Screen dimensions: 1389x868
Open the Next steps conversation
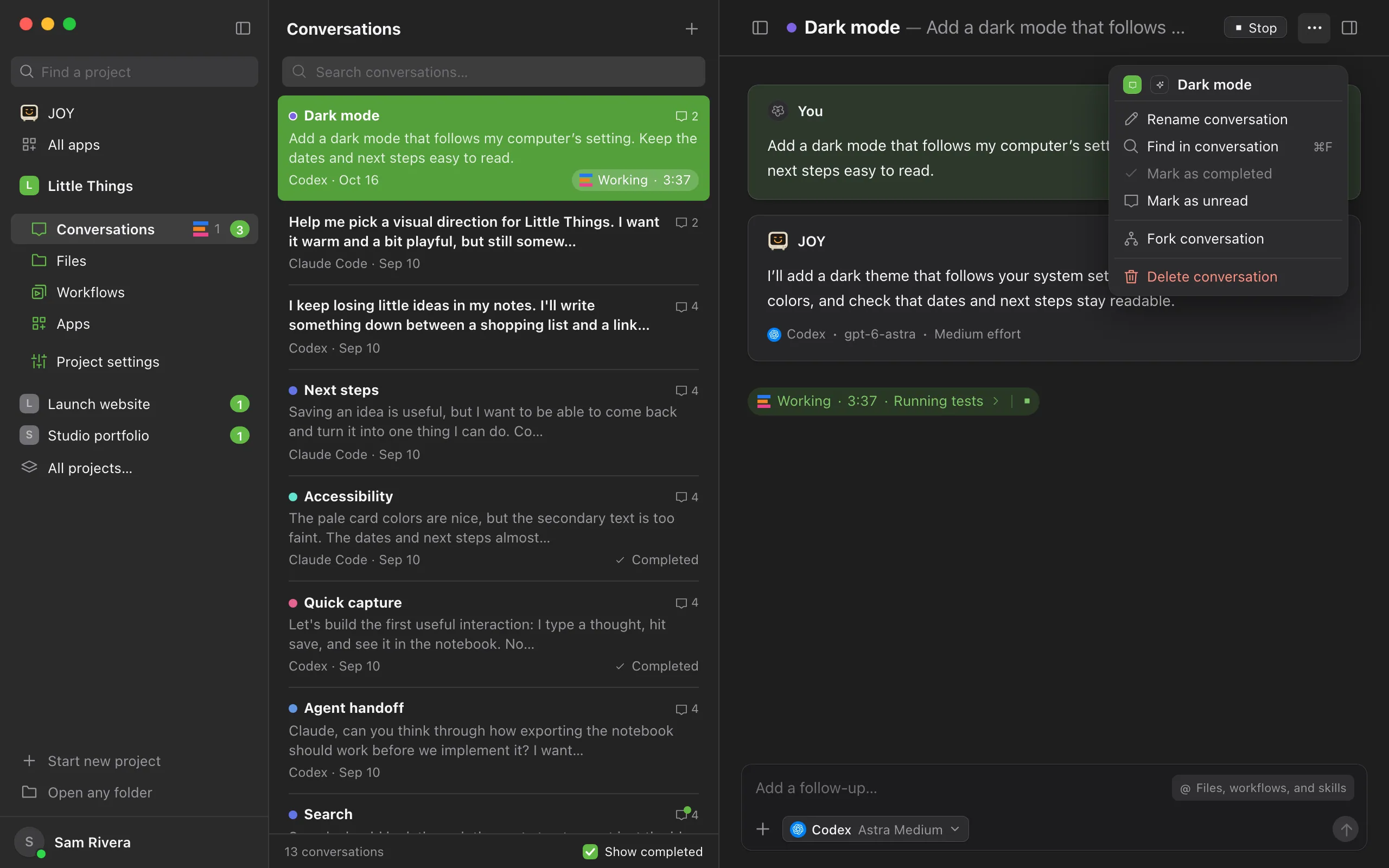(494, 422)
